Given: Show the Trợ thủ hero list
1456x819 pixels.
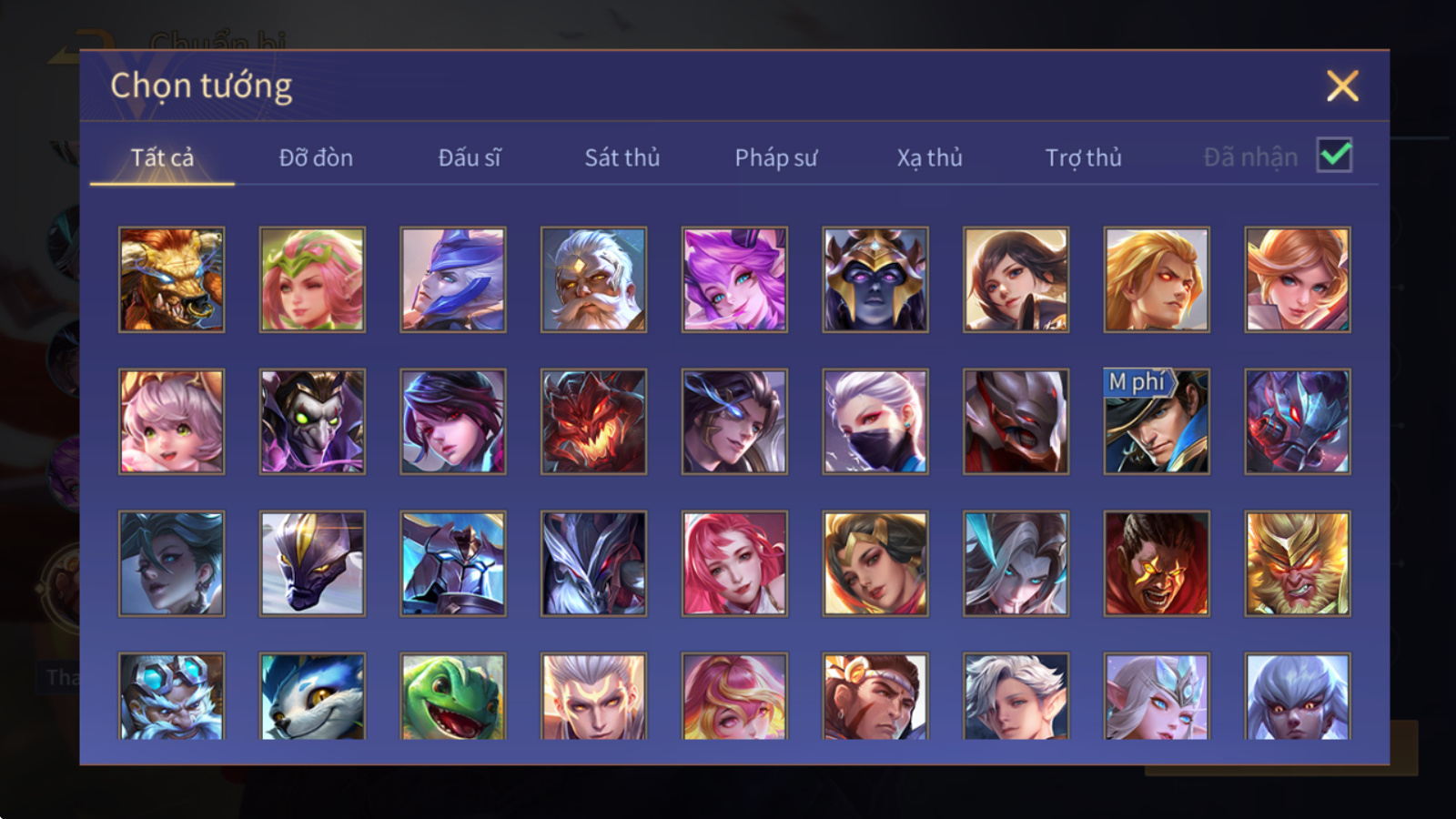Looking at the screenshot, I should [x=1083, y=157].
